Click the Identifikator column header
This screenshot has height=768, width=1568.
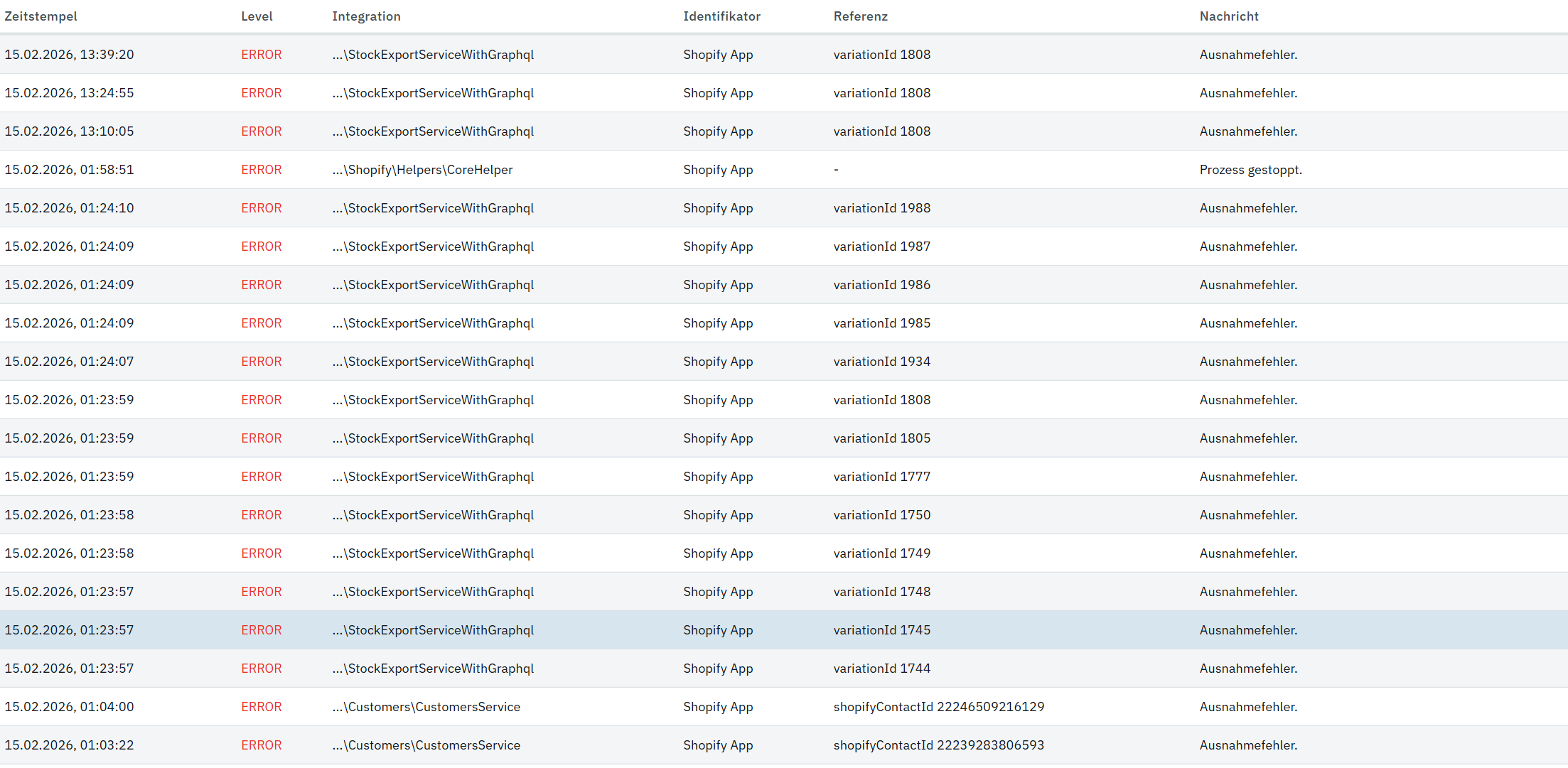(721, 16)
